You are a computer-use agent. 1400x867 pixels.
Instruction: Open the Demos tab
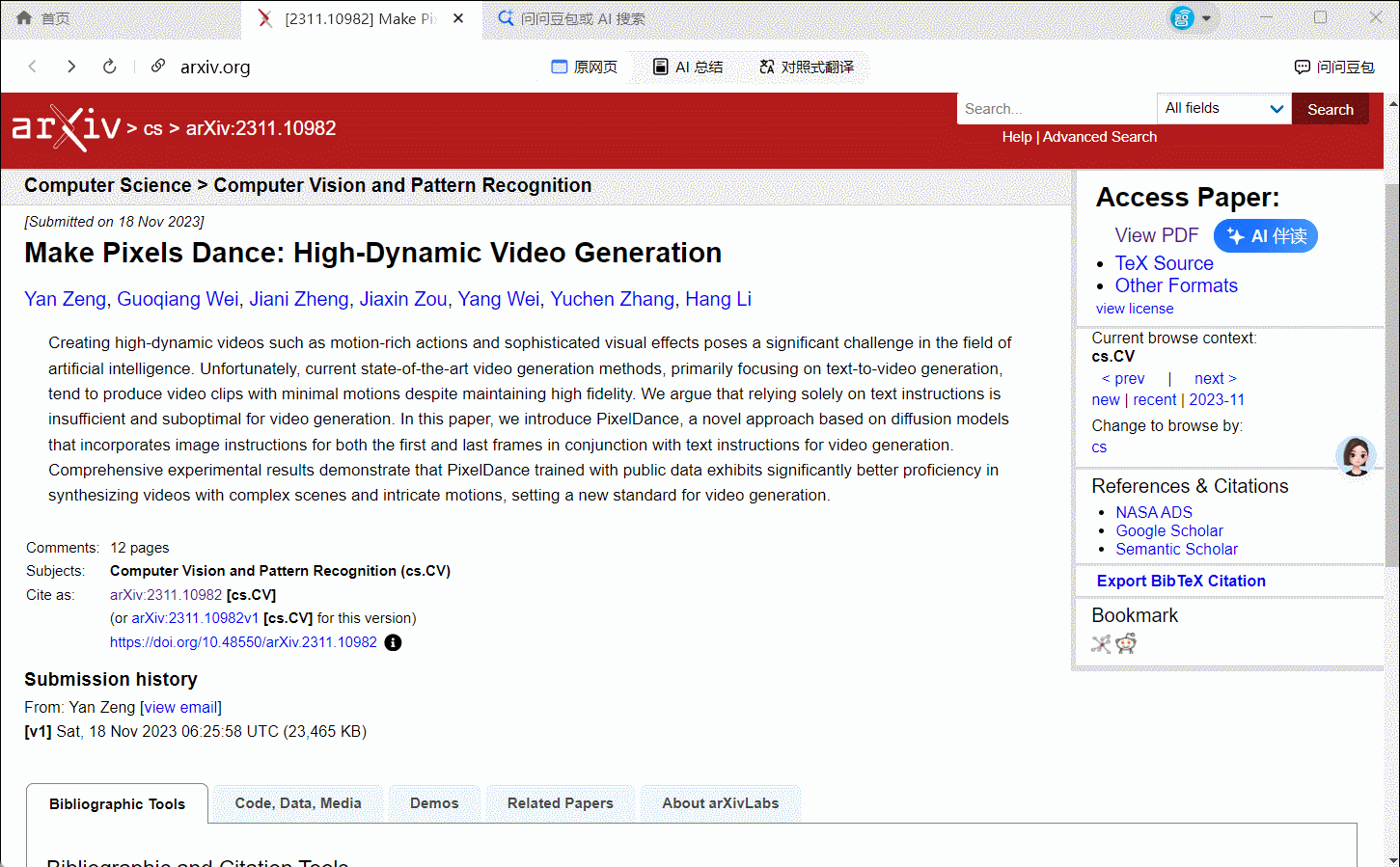[434, 803]
